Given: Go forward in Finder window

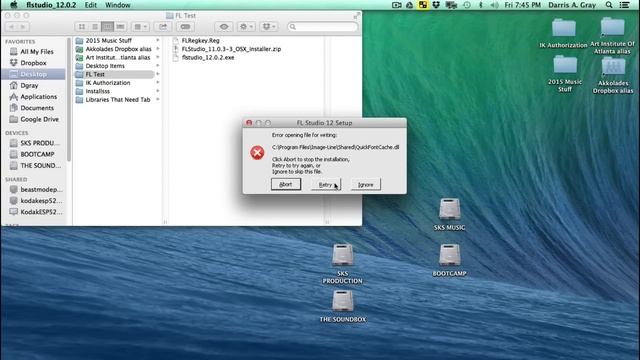Looking at the screenshot, I should tap(23, 27).
